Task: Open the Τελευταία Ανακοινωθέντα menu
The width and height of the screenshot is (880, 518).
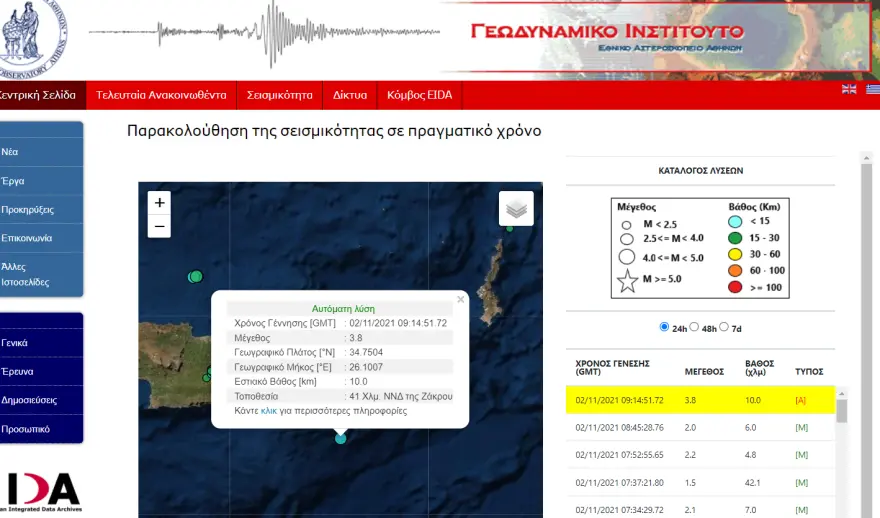Action: (x=161, y=96)
